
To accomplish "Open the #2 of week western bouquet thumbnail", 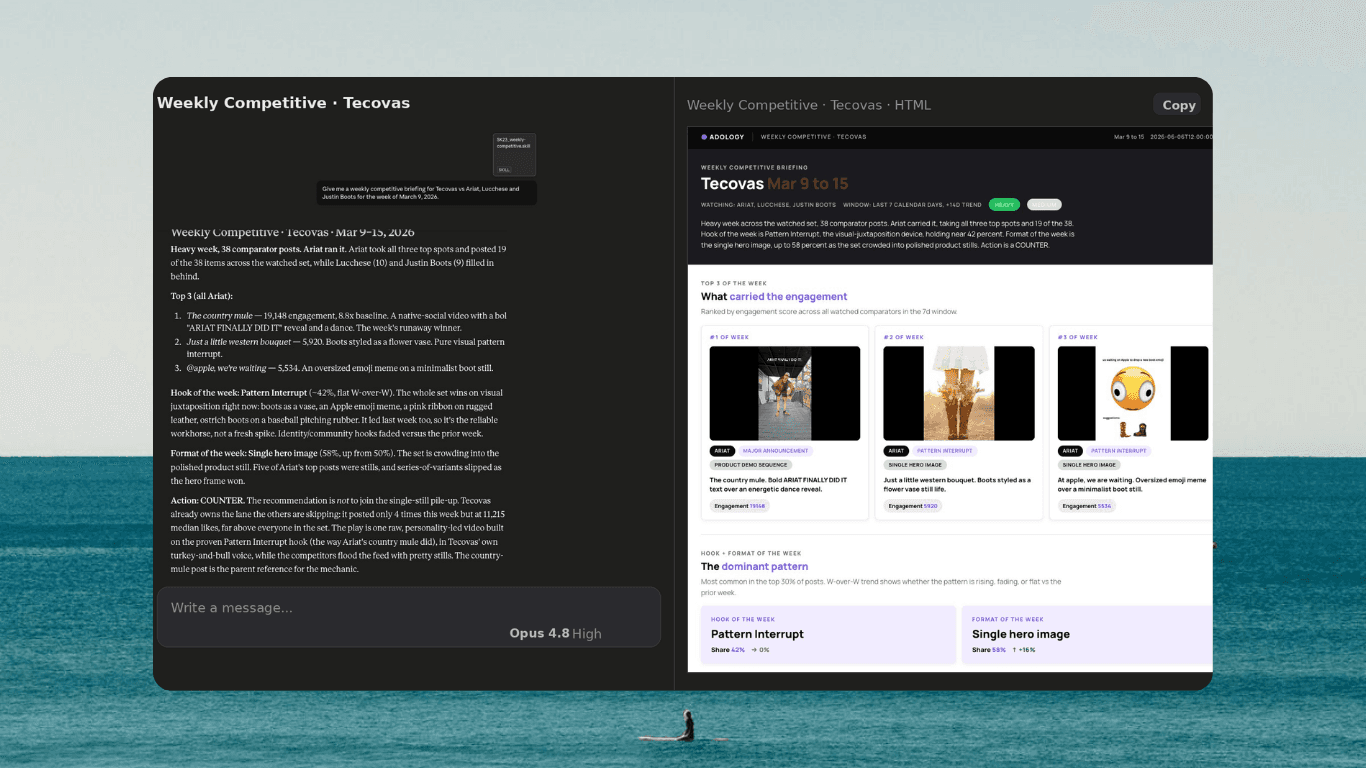I will (959, 393).
